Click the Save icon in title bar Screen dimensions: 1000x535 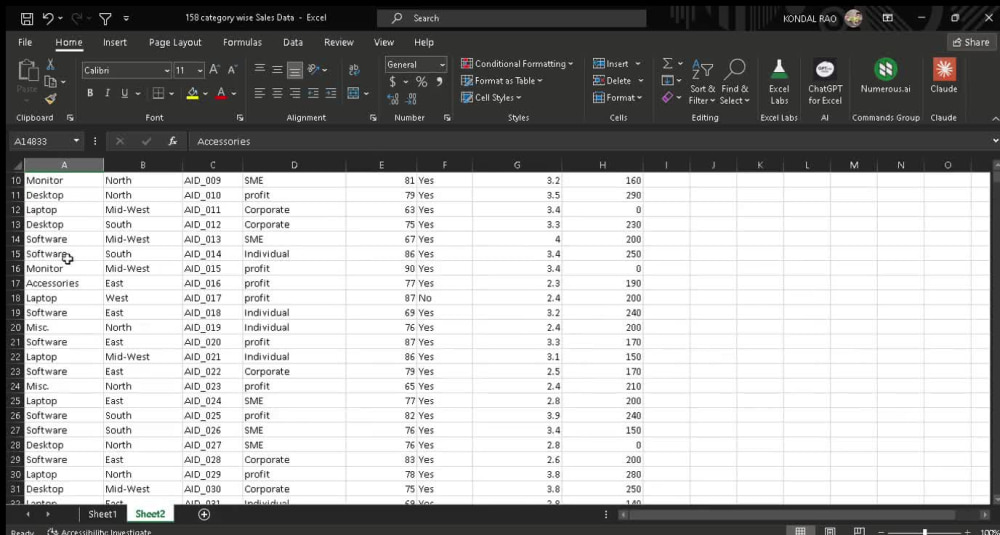27,18
